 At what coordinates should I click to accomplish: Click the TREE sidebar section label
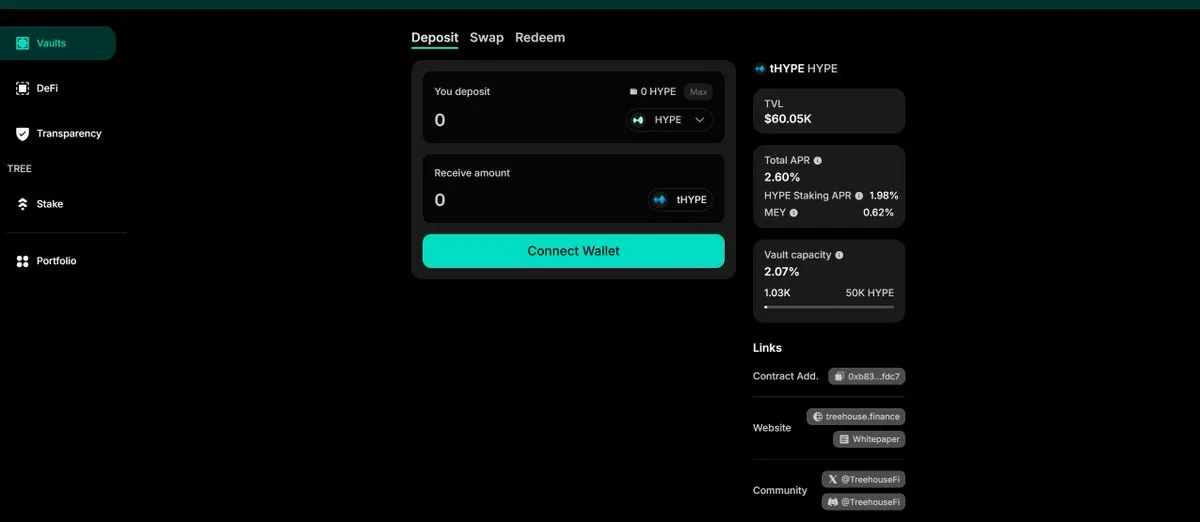pyautogui.click(x=20, y=169)
